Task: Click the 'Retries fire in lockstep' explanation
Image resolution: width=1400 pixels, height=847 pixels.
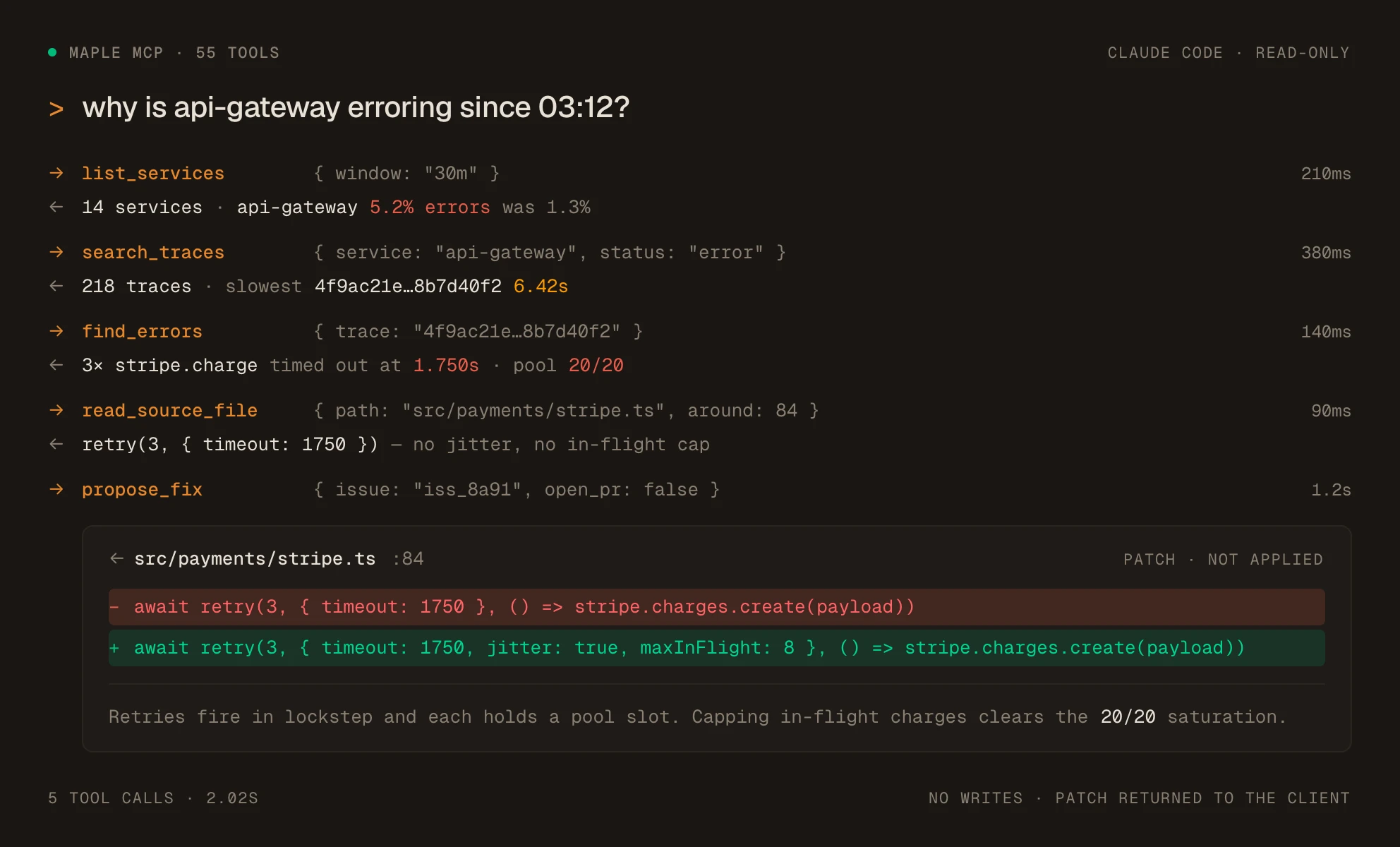Action: coord(697,717)
